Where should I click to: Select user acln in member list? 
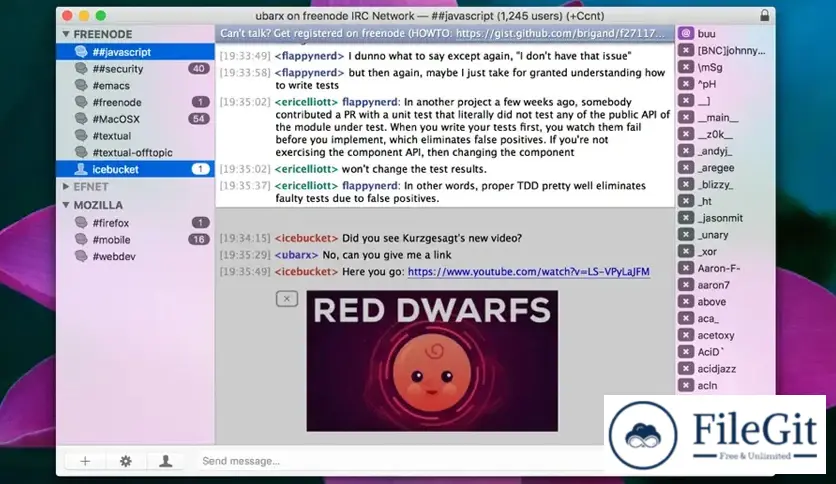725,385
